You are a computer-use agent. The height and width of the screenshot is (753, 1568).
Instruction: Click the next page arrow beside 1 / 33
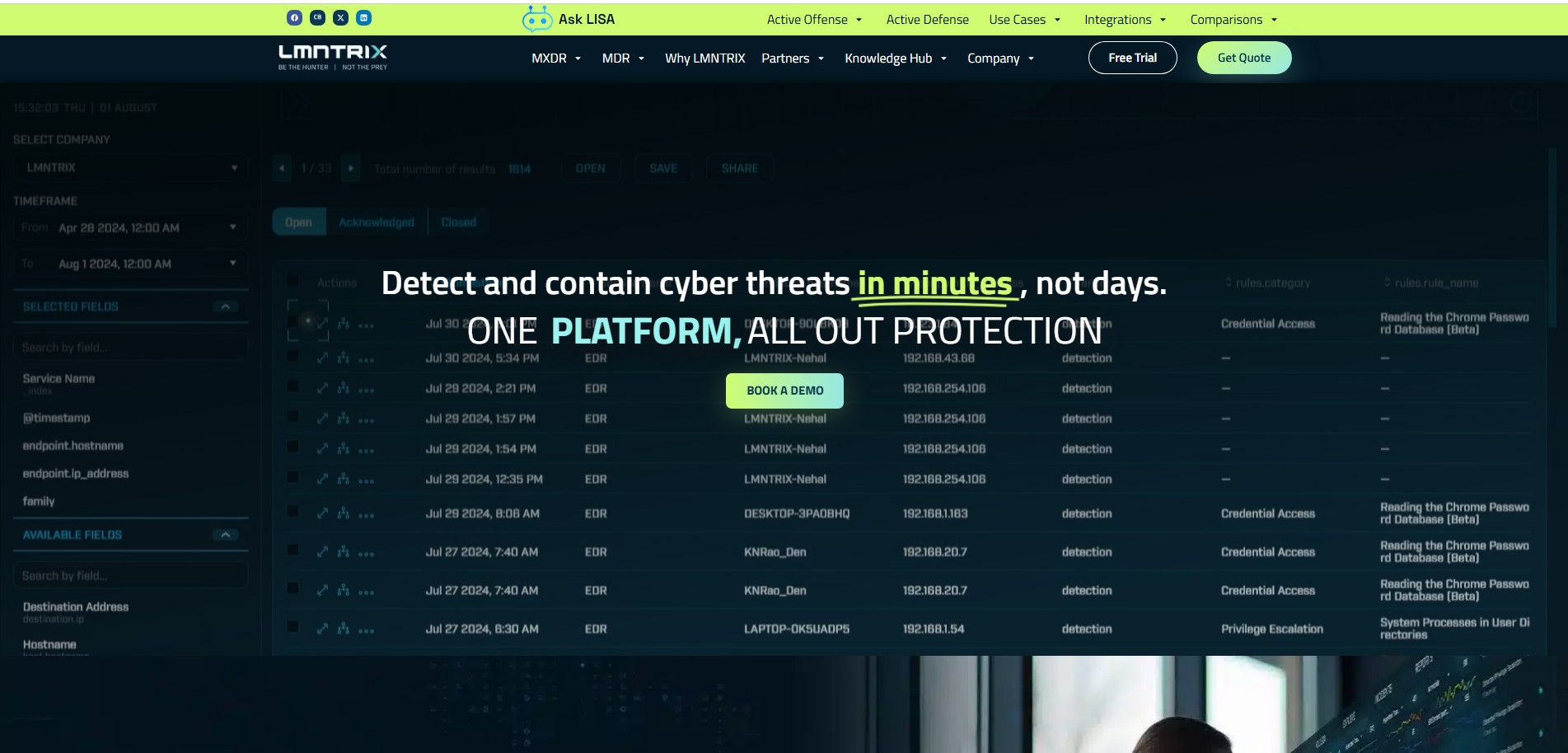(351, 168)
